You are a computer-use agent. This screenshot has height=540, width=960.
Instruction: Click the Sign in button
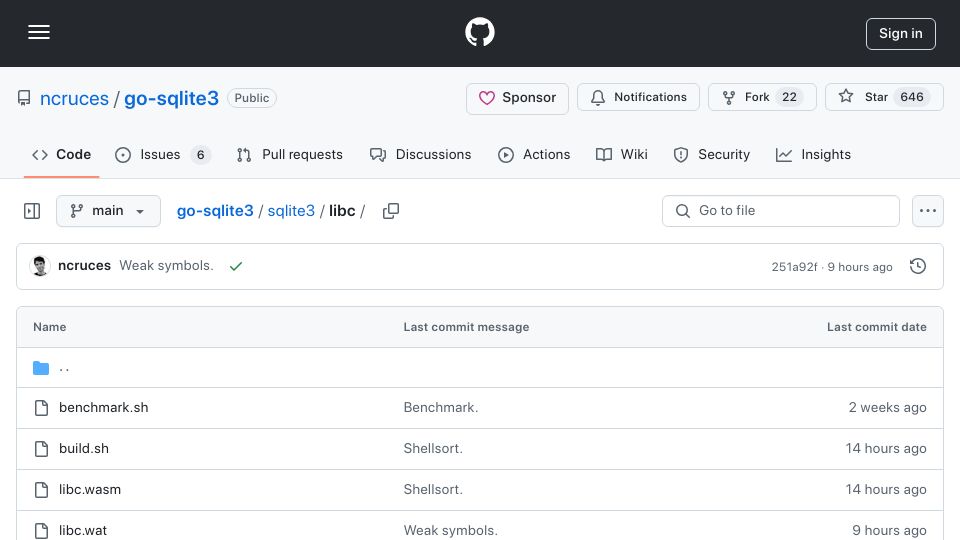(x=901, y=34)
